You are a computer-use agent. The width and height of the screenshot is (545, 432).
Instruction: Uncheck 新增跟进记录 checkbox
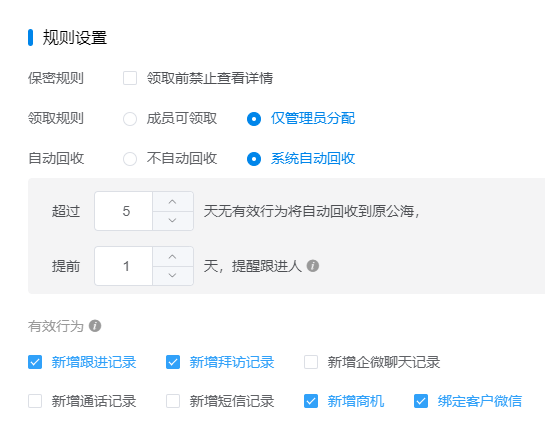click(35, 362)
